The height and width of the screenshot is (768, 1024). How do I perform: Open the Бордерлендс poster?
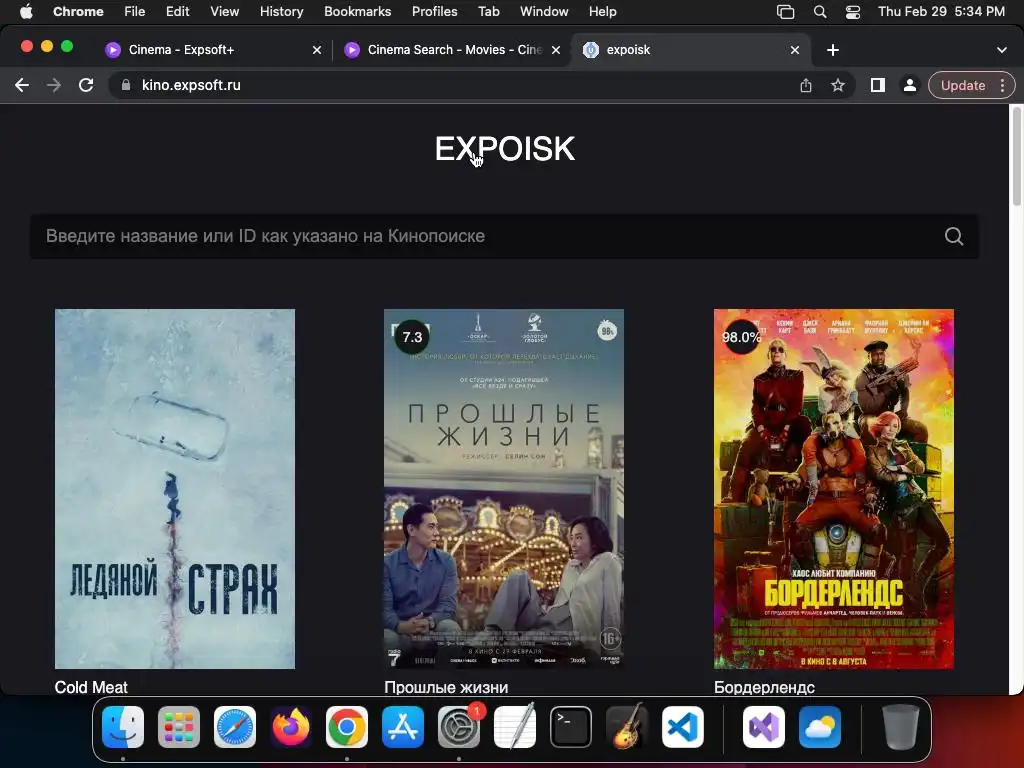click(834, 488)
